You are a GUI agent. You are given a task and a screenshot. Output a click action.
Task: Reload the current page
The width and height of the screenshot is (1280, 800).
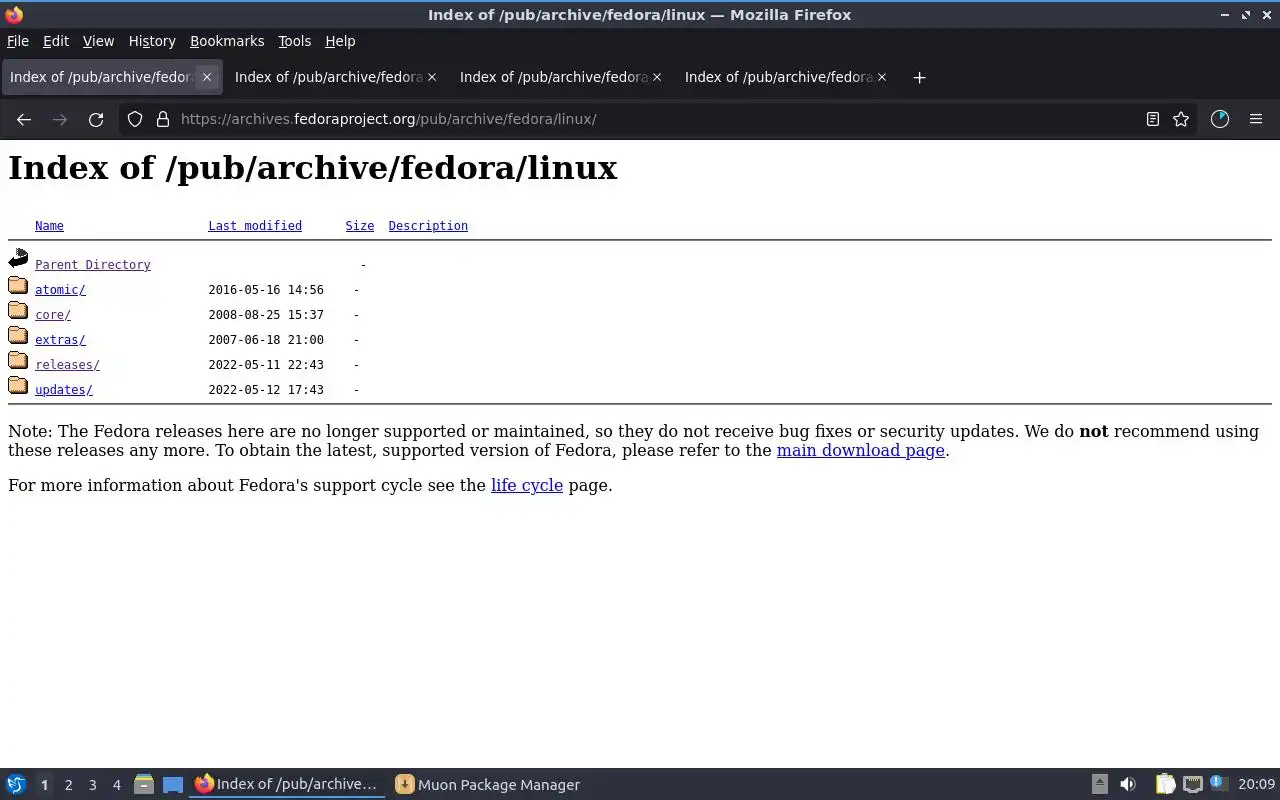tap(96, 119)
